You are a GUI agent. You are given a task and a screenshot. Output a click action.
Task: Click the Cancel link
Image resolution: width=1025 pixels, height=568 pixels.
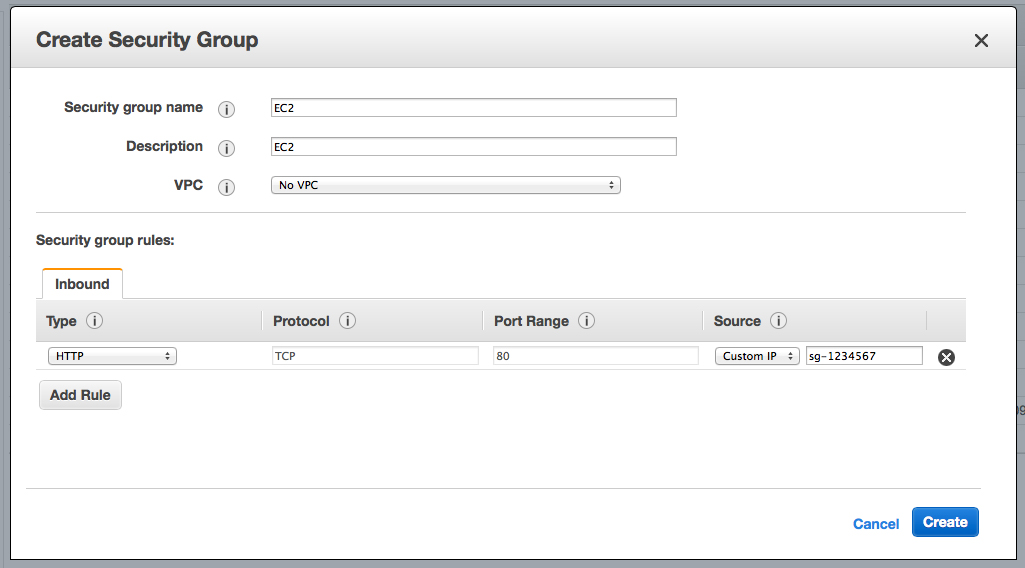[876, 524]
